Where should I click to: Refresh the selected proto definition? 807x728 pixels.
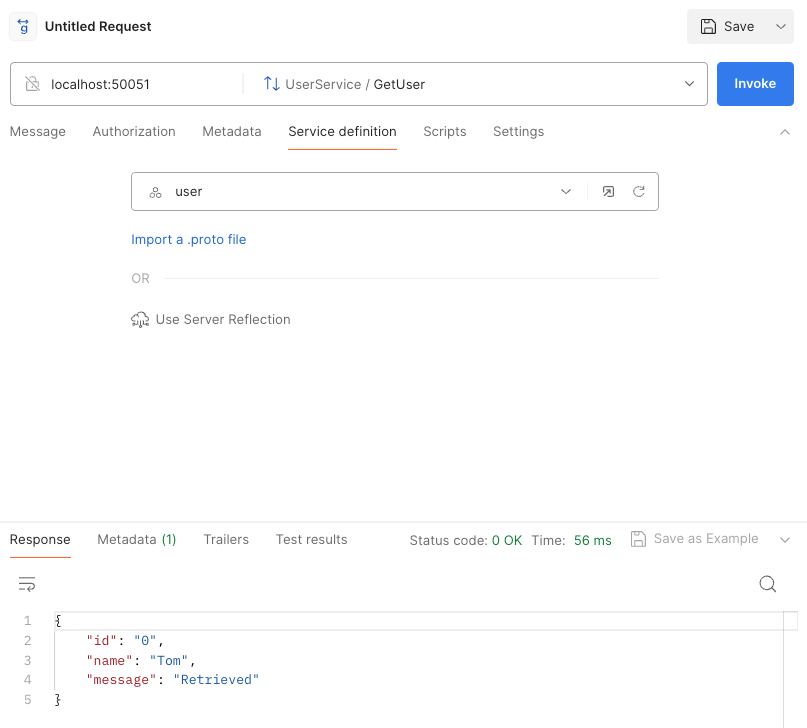[639, 191]
